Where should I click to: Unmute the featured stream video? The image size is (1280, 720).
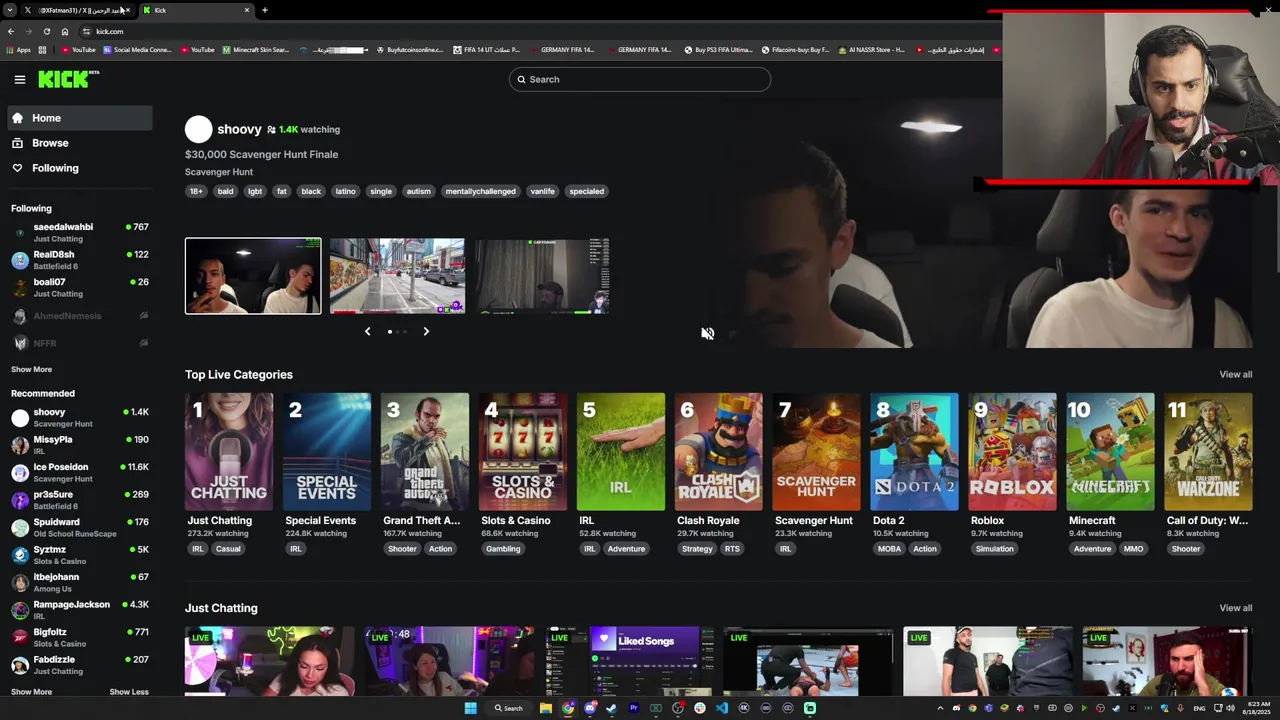click(x=707, y=334)
